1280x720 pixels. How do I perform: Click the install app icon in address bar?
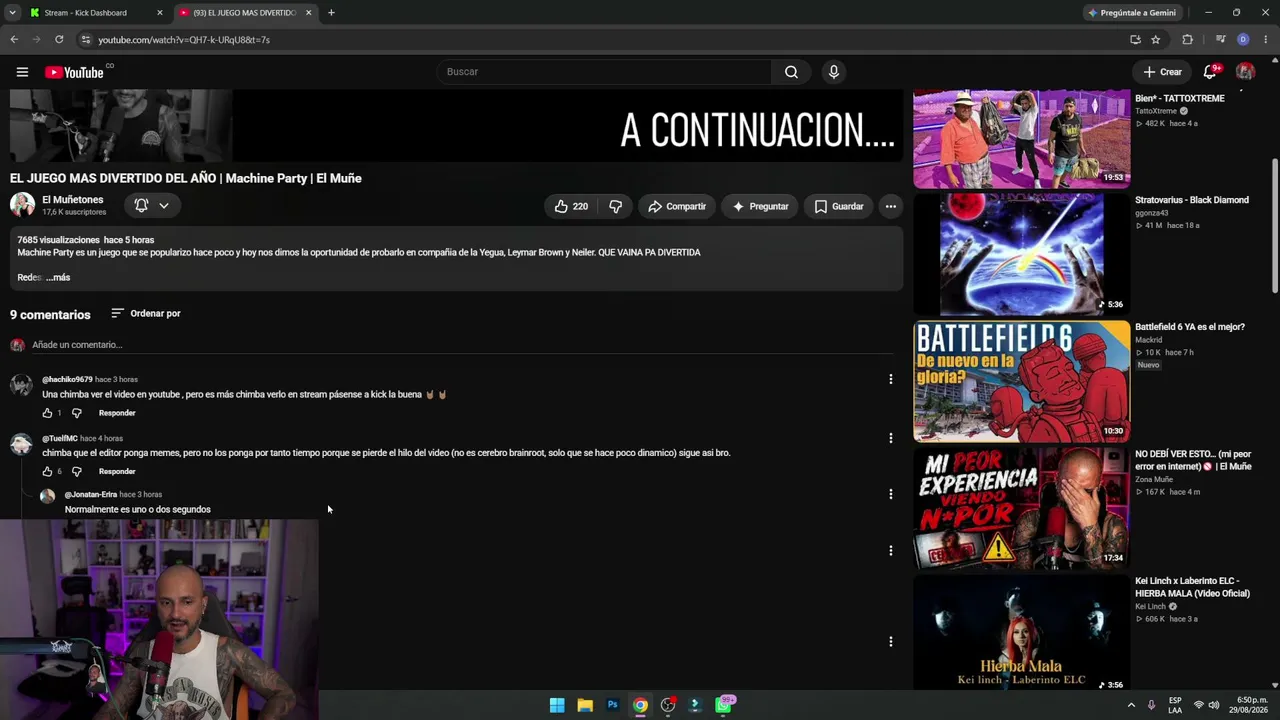coord(1135,40)
